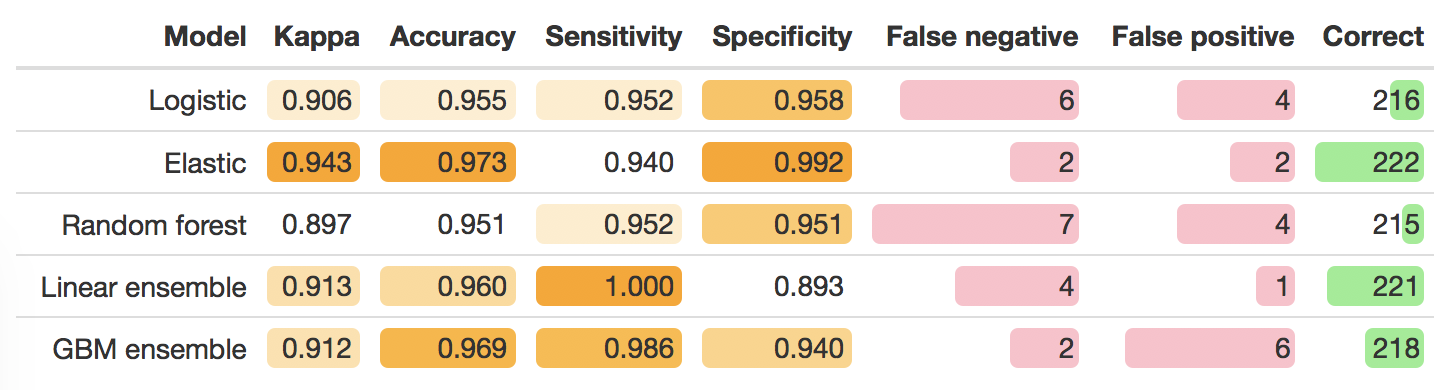Click the False negative column header
The image size is (1438, 390).
coord(982,38)
